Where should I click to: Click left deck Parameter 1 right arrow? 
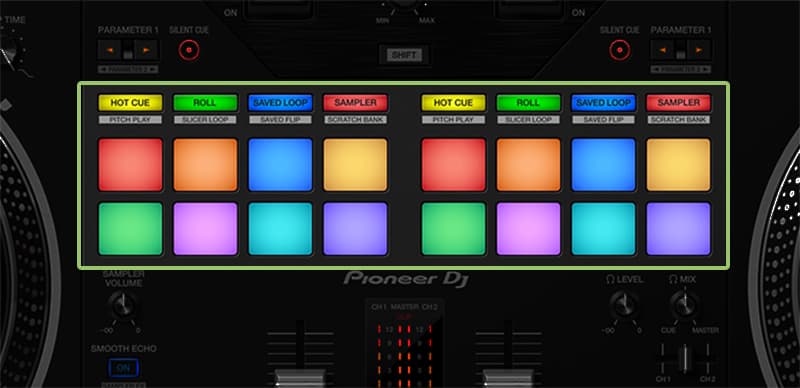click(147, 50)
